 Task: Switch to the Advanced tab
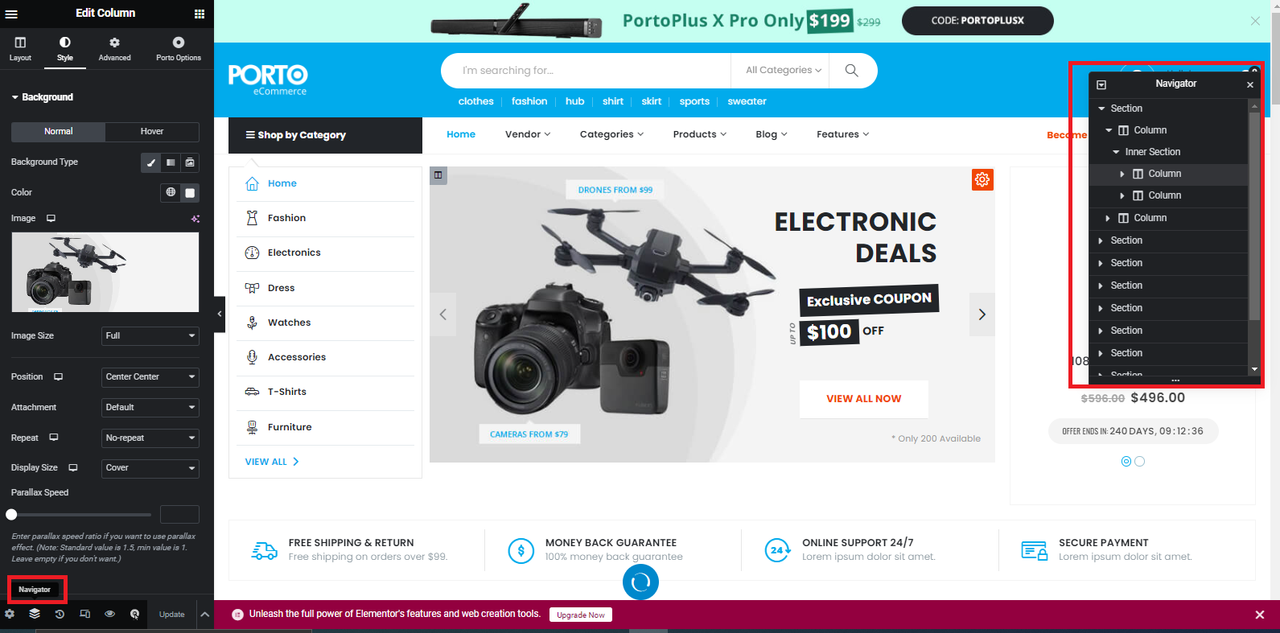(x=114, y=49)
